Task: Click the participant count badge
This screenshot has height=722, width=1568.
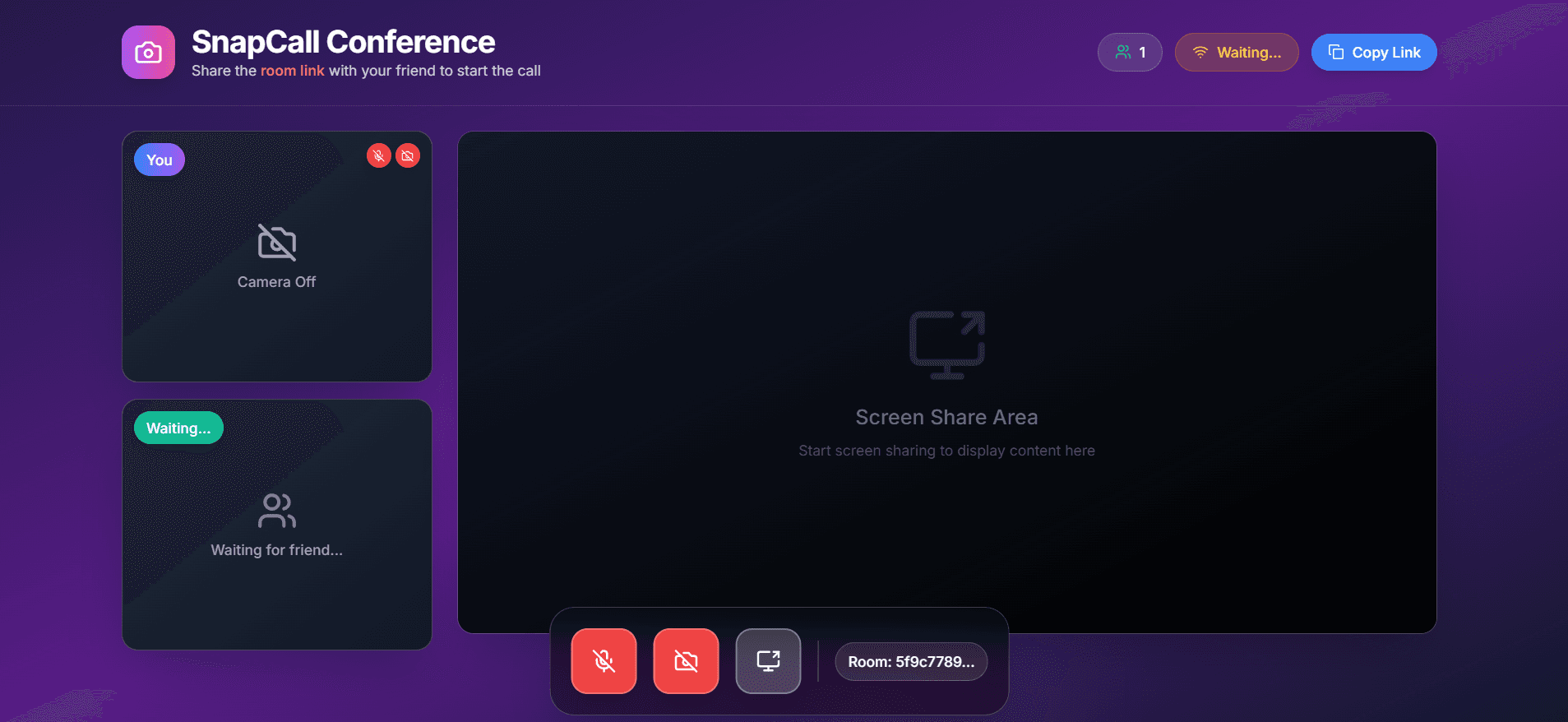Action: tap(1130, 53)
